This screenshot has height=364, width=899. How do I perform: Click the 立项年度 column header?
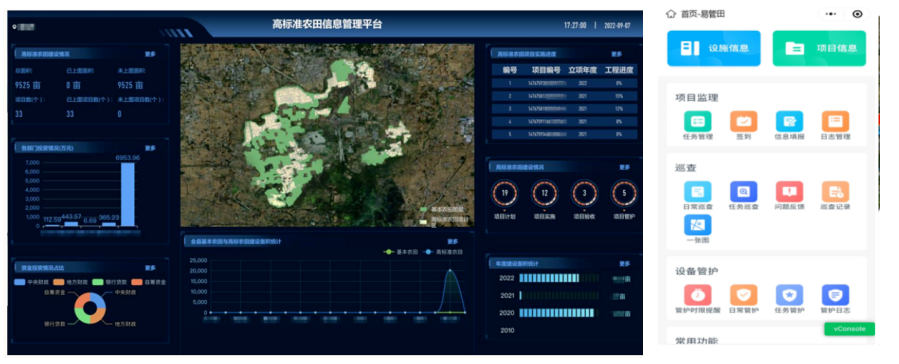[583, 70]
